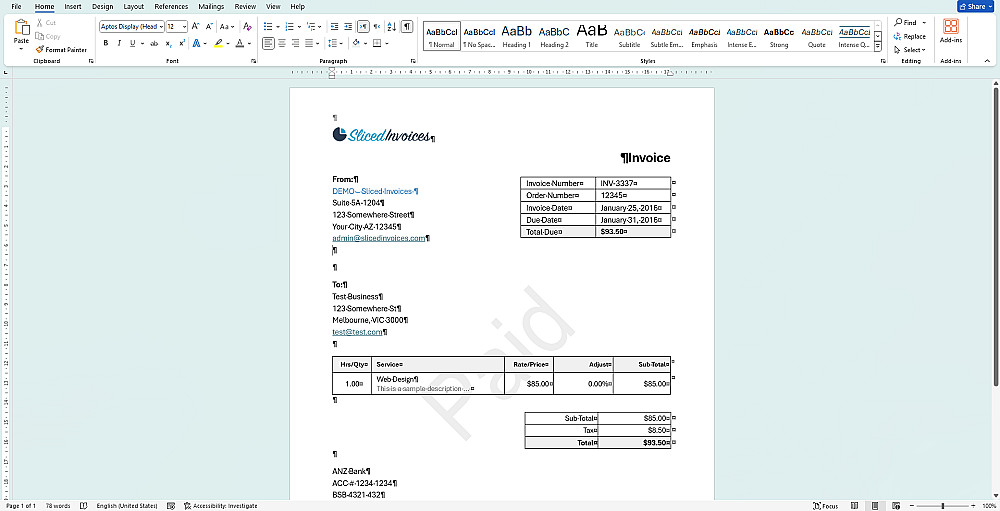Switch to the Insert tab
Screen dimensions: 1000x511
click(x=73, y=6)
